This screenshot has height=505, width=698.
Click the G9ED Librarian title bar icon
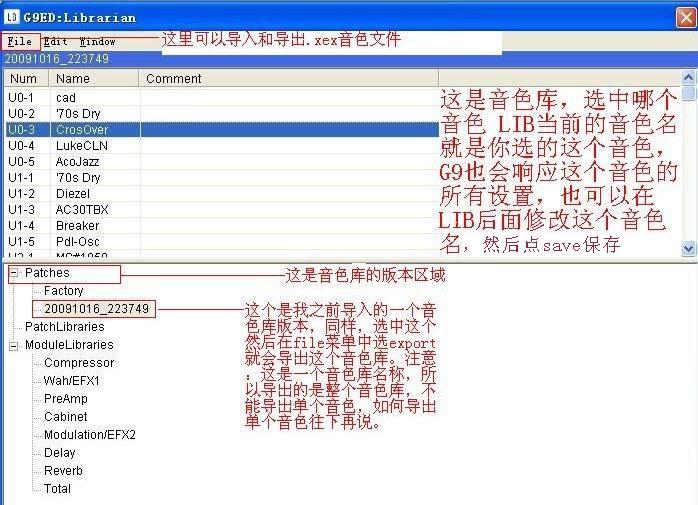tap(12, 17)
